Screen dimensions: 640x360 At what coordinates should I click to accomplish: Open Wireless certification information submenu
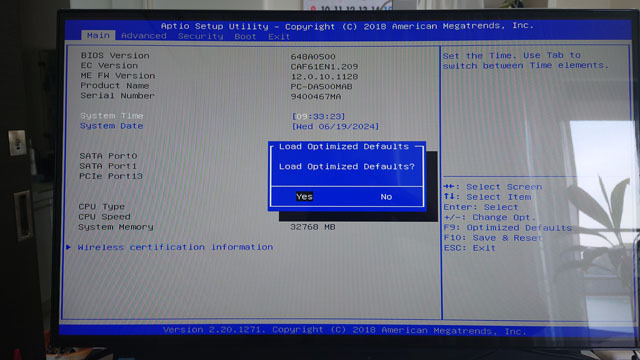(x=175, y=247)
